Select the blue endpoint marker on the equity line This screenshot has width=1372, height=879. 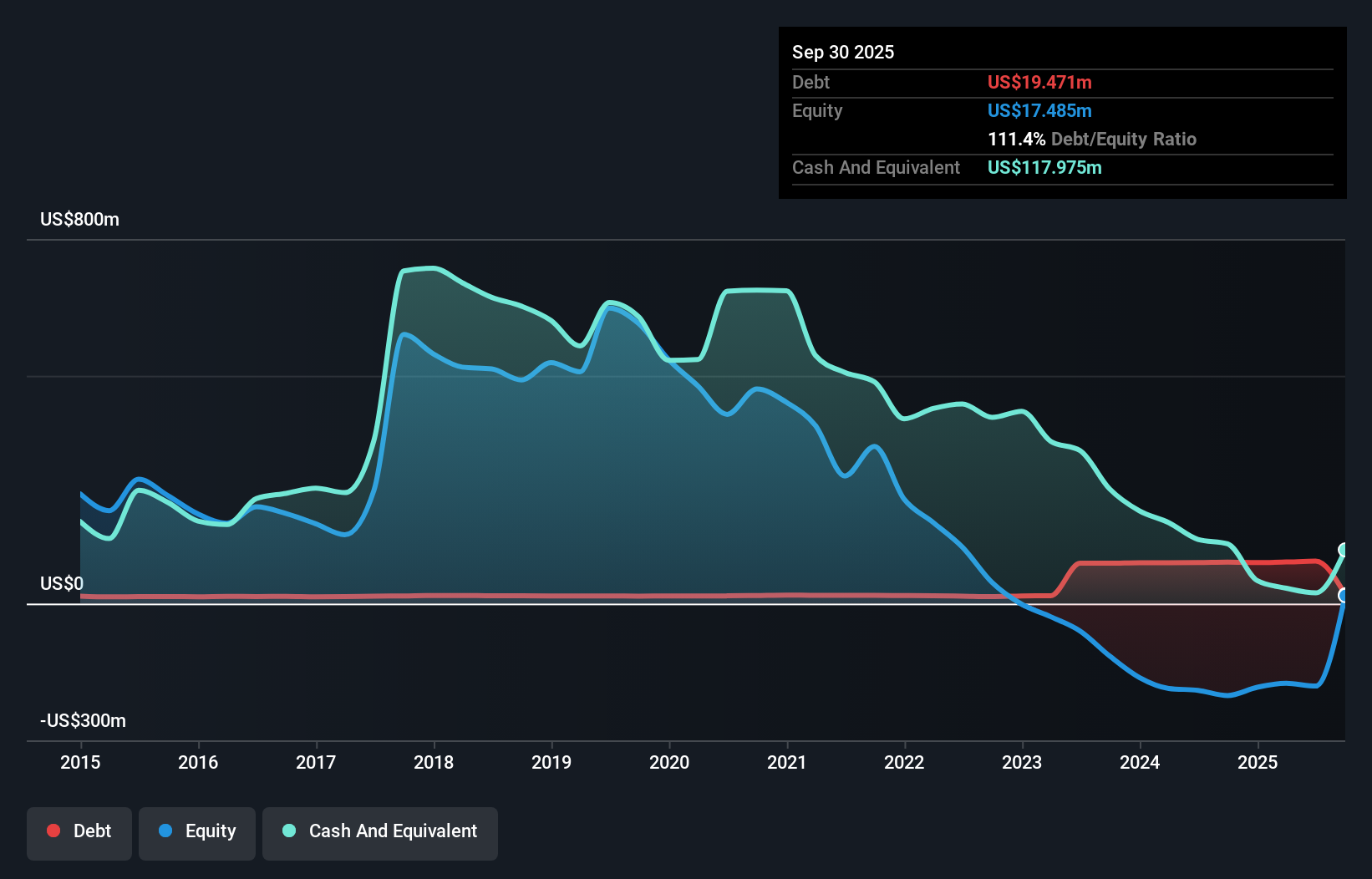click(x=1344, y=595)
